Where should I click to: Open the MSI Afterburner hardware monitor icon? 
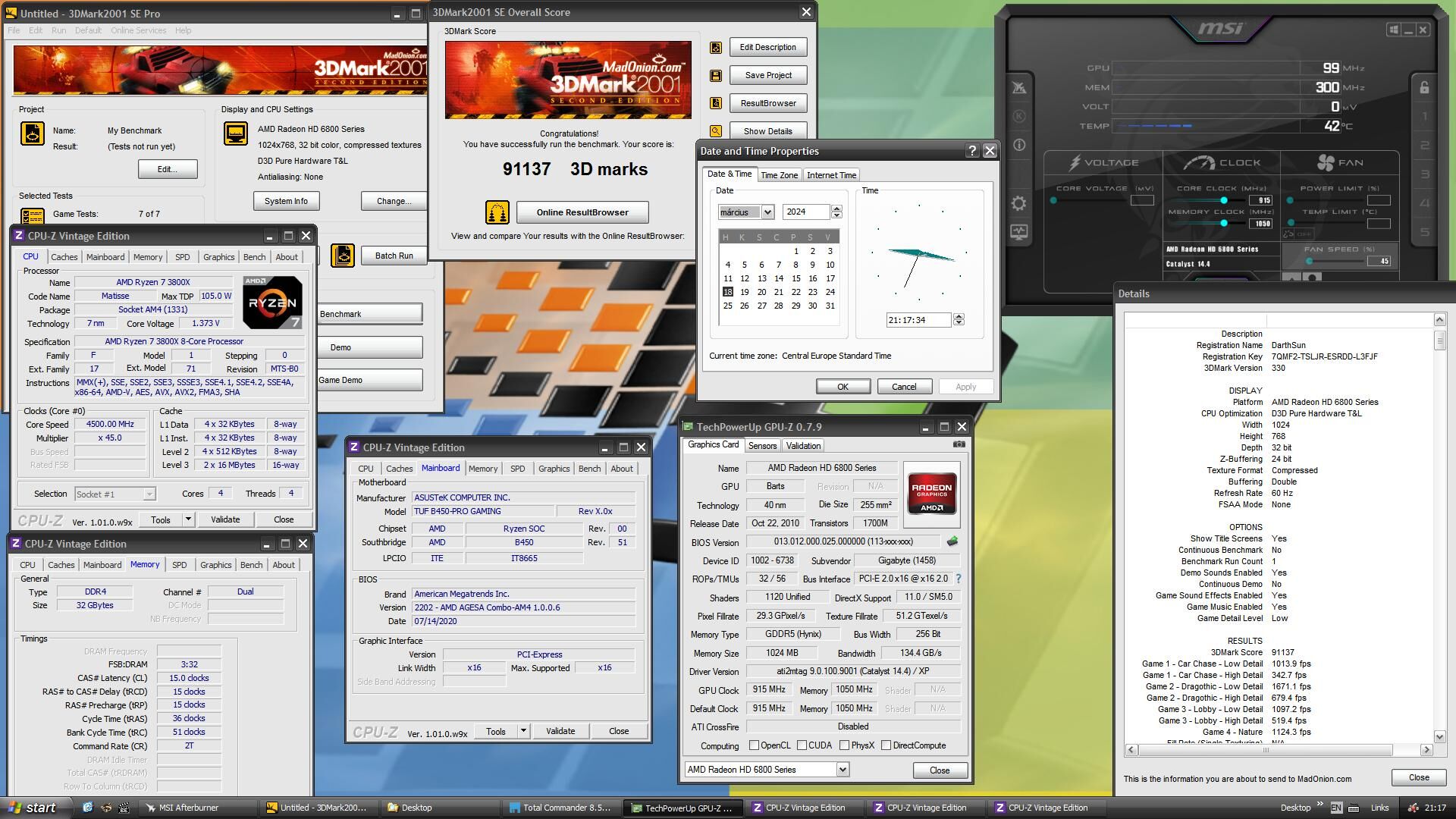1018,232
